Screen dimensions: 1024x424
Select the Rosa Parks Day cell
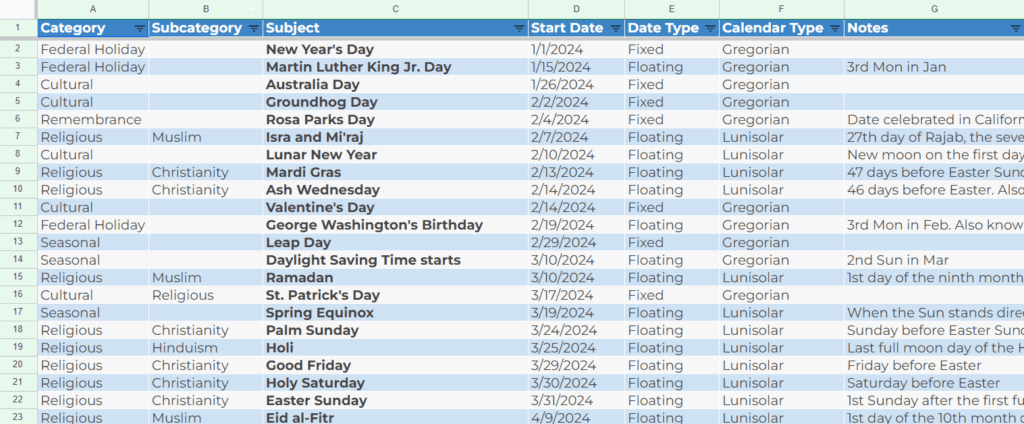click(x=396, y=120)
